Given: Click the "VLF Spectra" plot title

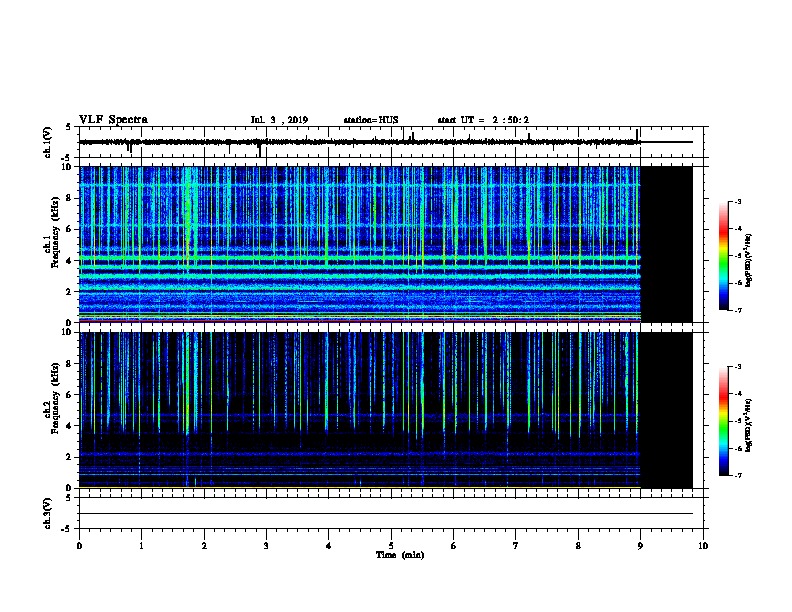Looking at the screenshot, I should click(x=113, y=120).
